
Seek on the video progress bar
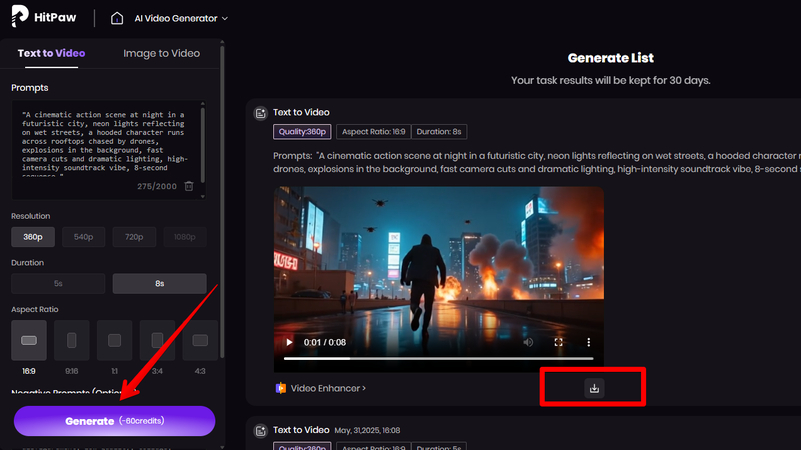click(439, 359)
